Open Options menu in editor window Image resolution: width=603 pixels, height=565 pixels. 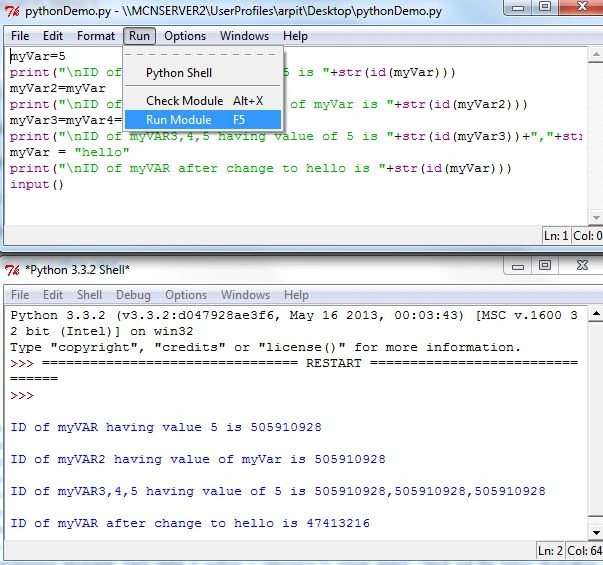(x=185, y=36)
